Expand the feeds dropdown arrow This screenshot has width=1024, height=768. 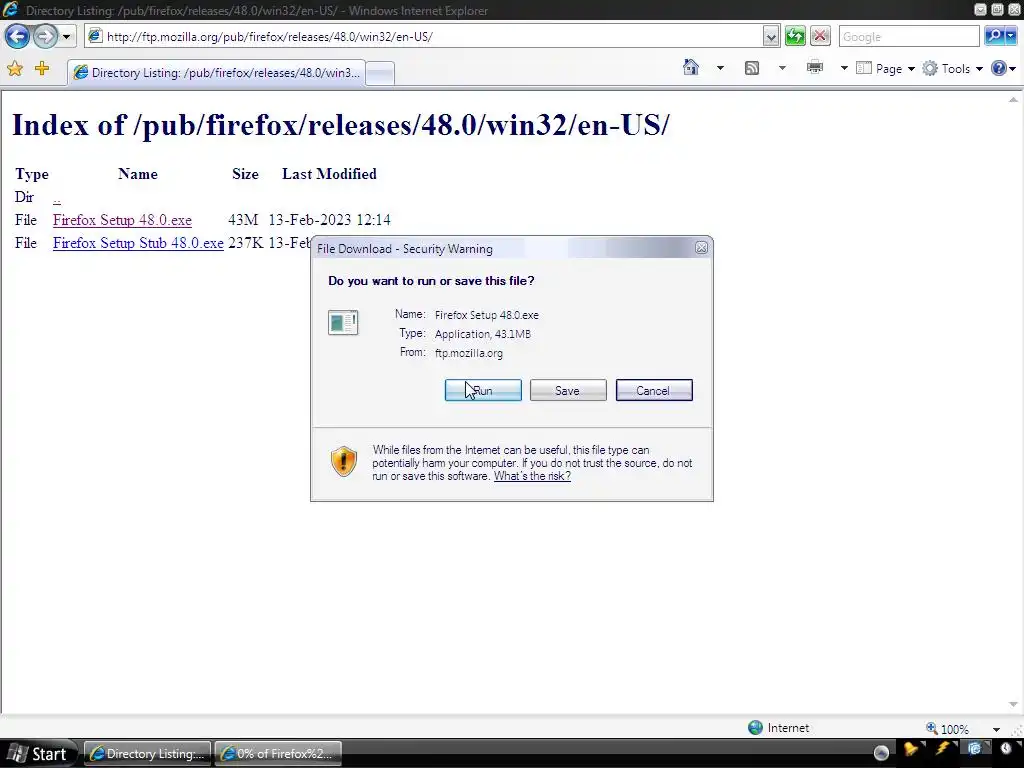(782, 68)
